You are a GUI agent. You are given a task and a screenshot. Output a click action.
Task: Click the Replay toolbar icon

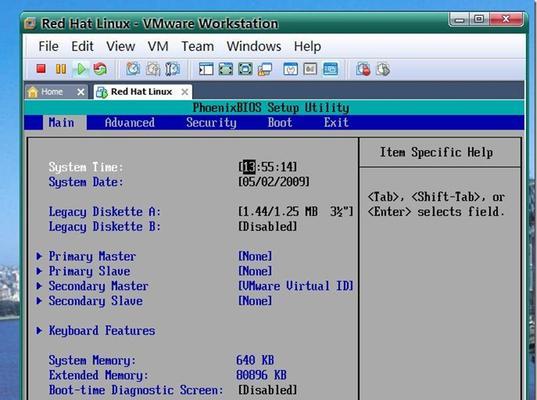383,69
